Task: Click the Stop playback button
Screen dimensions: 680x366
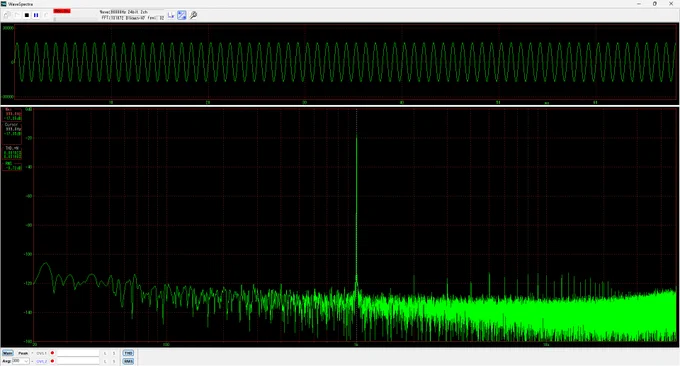Action: coord(27,15)
